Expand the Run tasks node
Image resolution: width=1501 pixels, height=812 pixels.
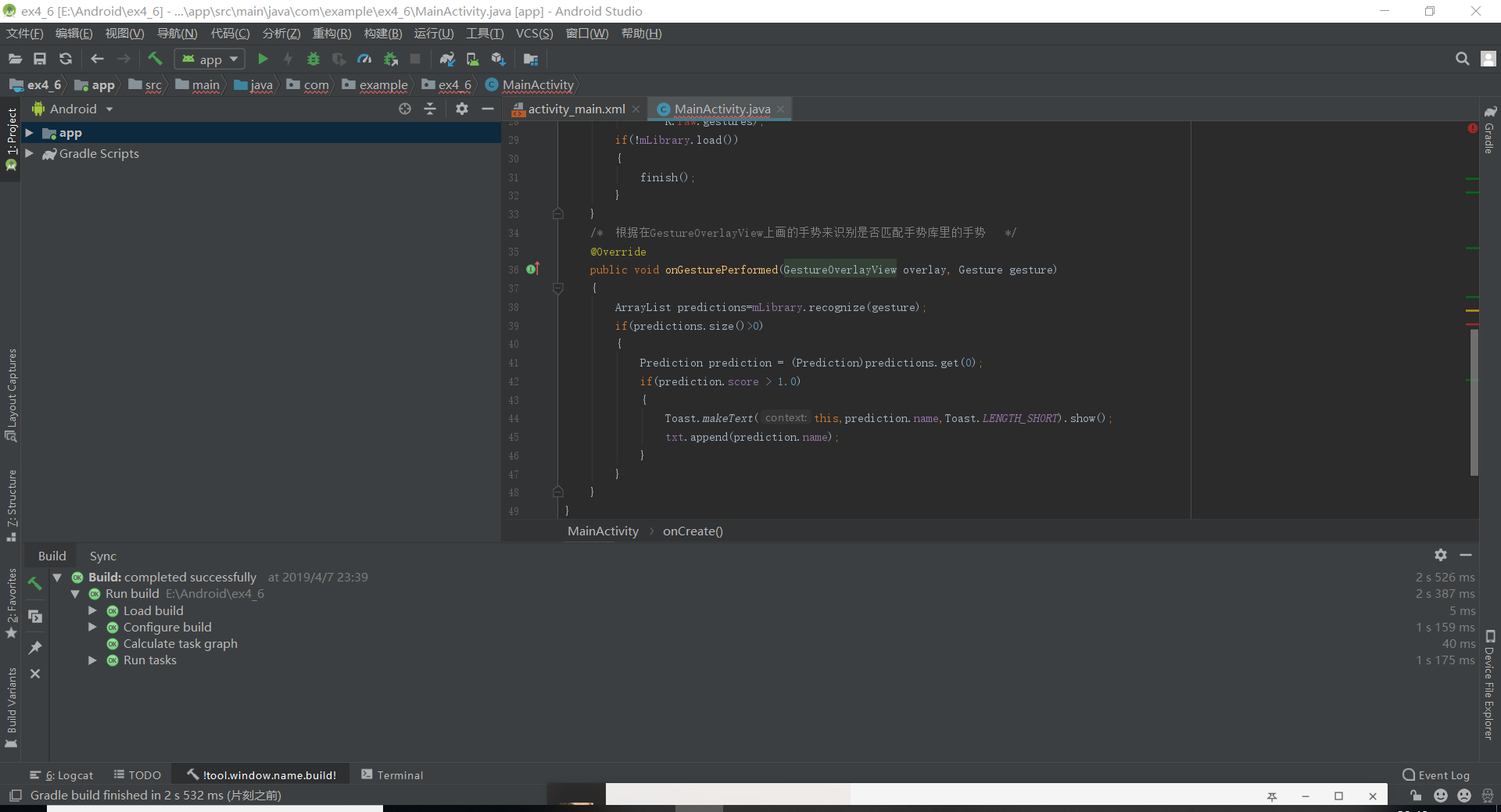click(x=92, y=660)
